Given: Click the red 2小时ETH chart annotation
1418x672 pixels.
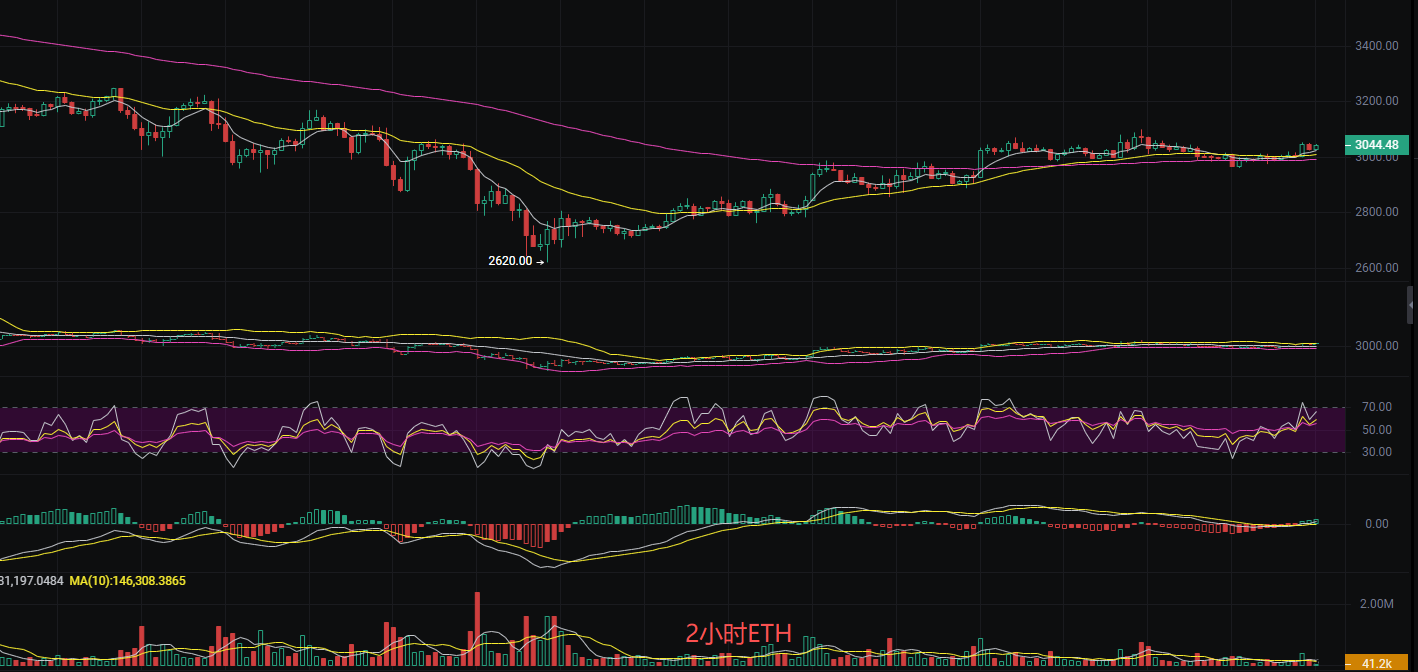Looking at the screenshot, I should coord(738,633).
